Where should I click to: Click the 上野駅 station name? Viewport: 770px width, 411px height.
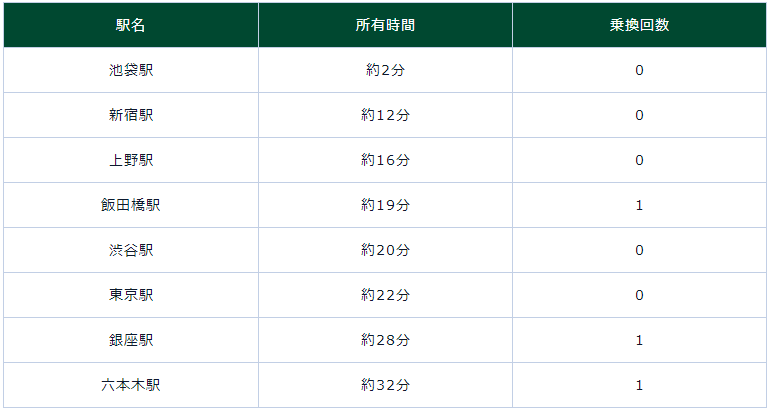click(131, 160)
